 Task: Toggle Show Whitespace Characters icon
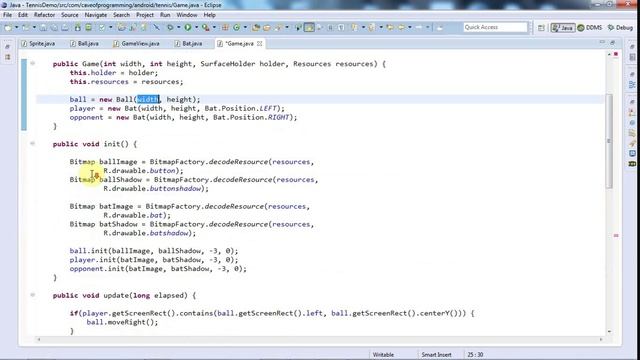[341, 28]
